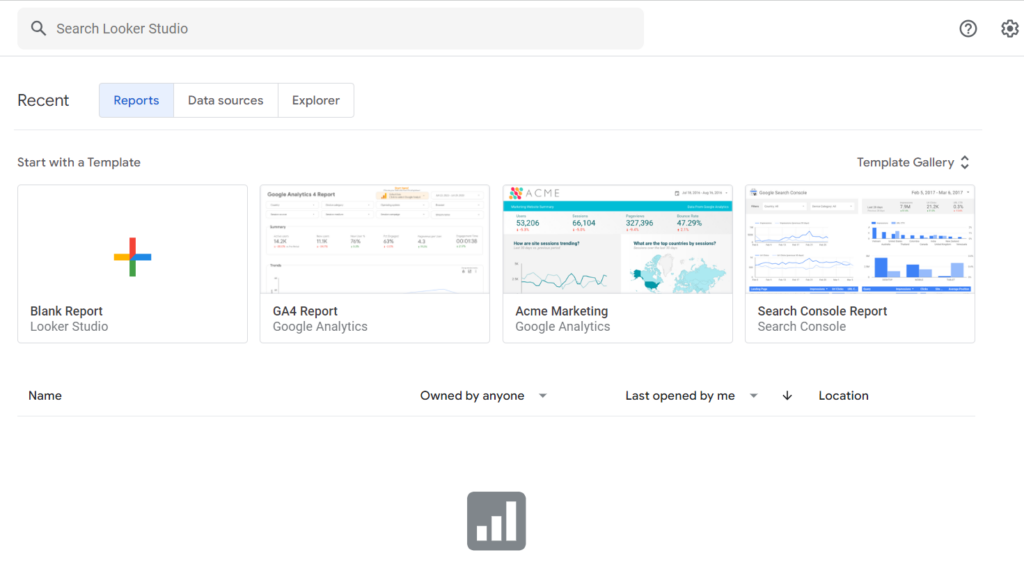
Task: Open the Blank Report title text
Action: [66, 312]
